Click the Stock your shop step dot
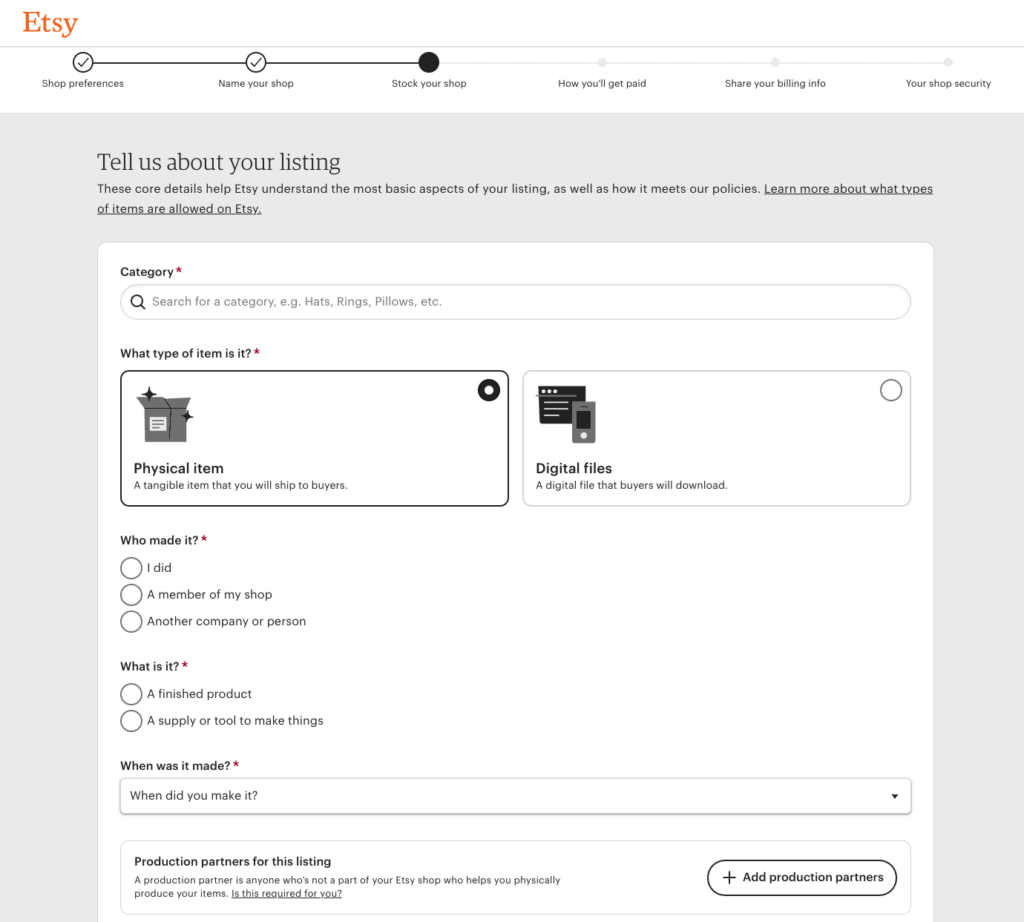 coord(429,62)
